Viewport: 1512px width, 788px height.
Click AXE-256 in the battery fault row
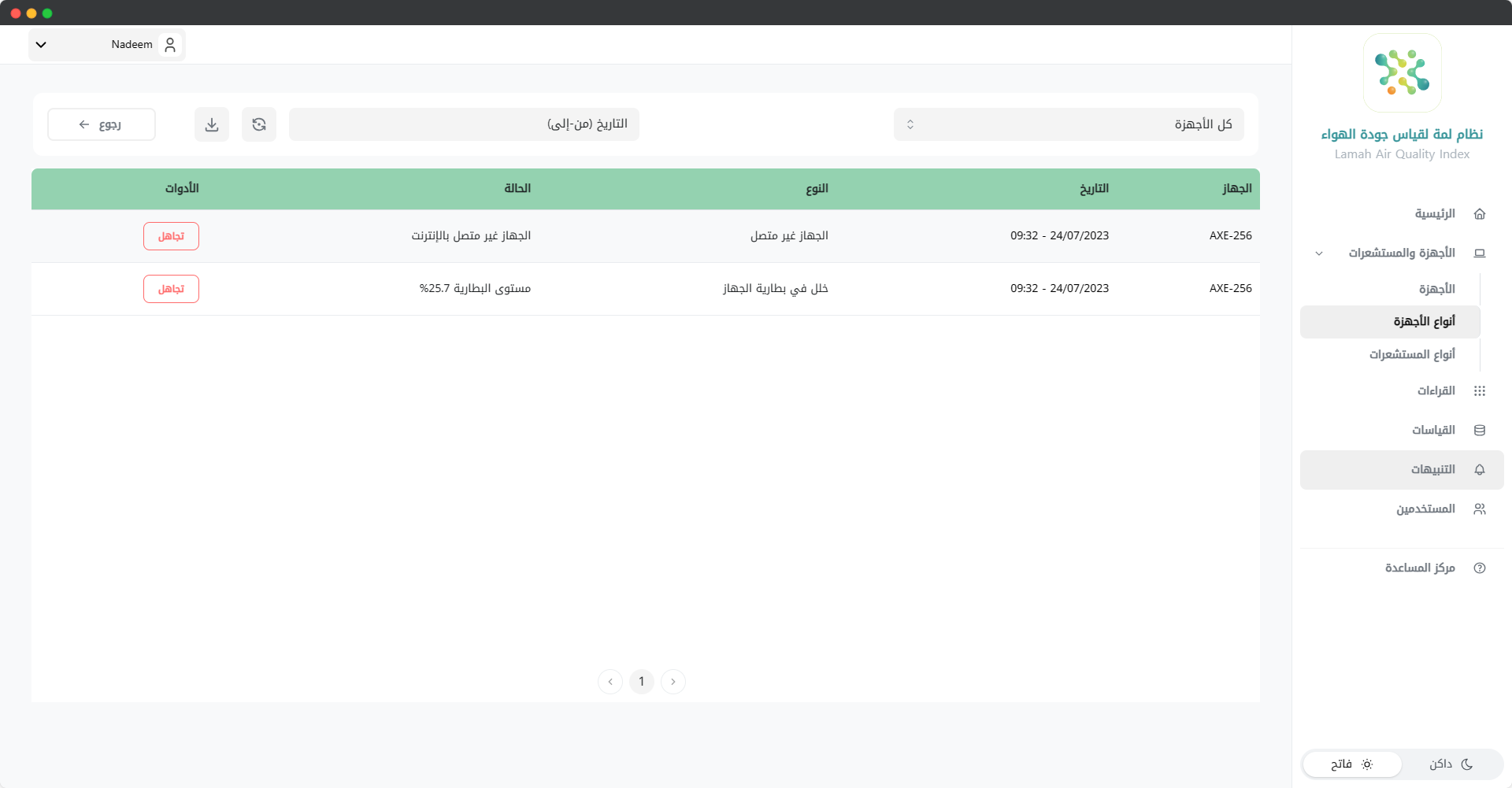[1231, 289]
